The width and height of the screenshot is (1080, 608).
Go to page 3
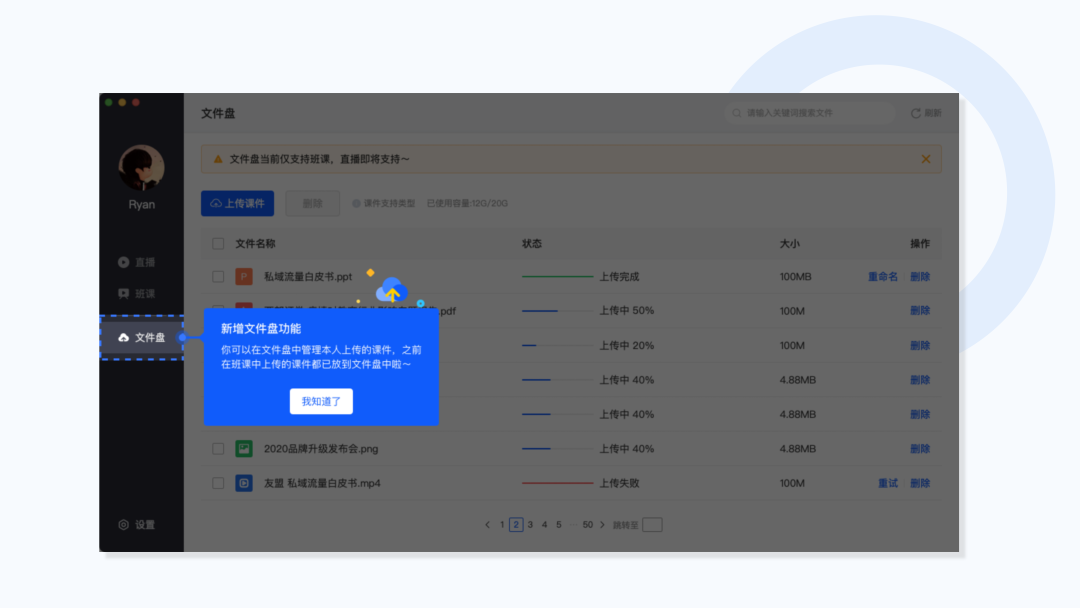point(530,525)
